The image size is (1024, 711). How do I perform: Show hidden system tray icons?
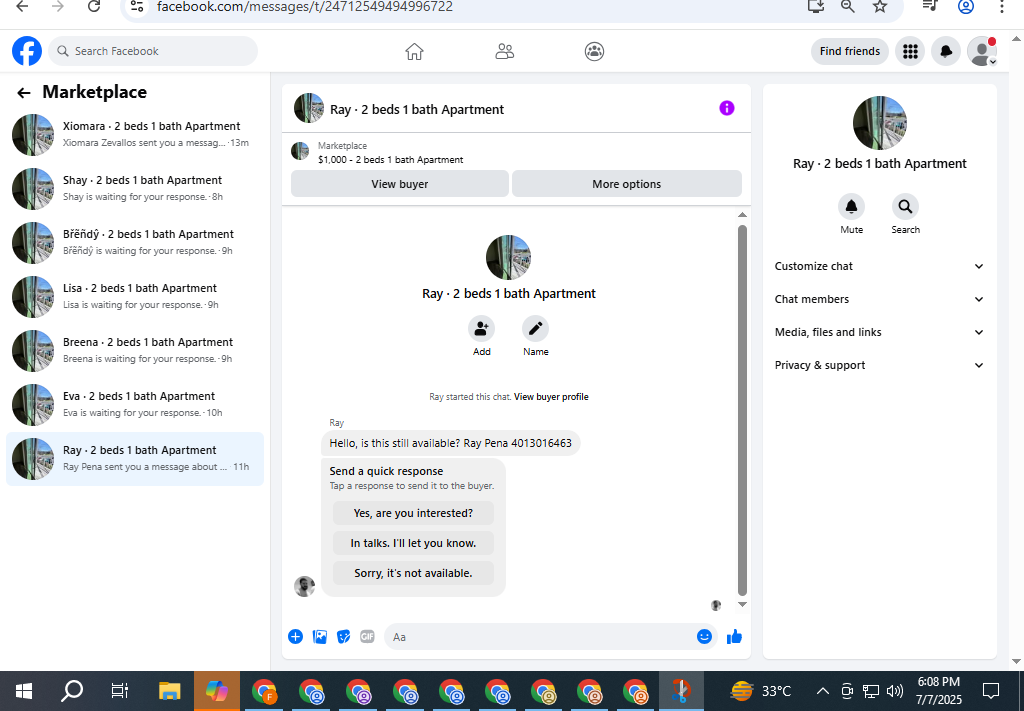[x=823, y=691]
